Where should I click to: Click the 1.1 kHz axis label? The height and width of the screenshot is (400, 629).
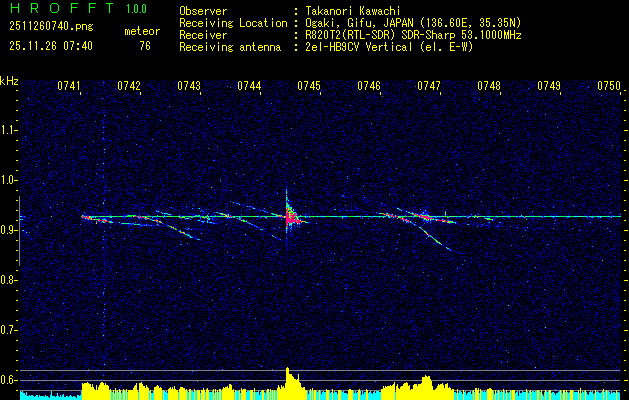coord(8,130)
